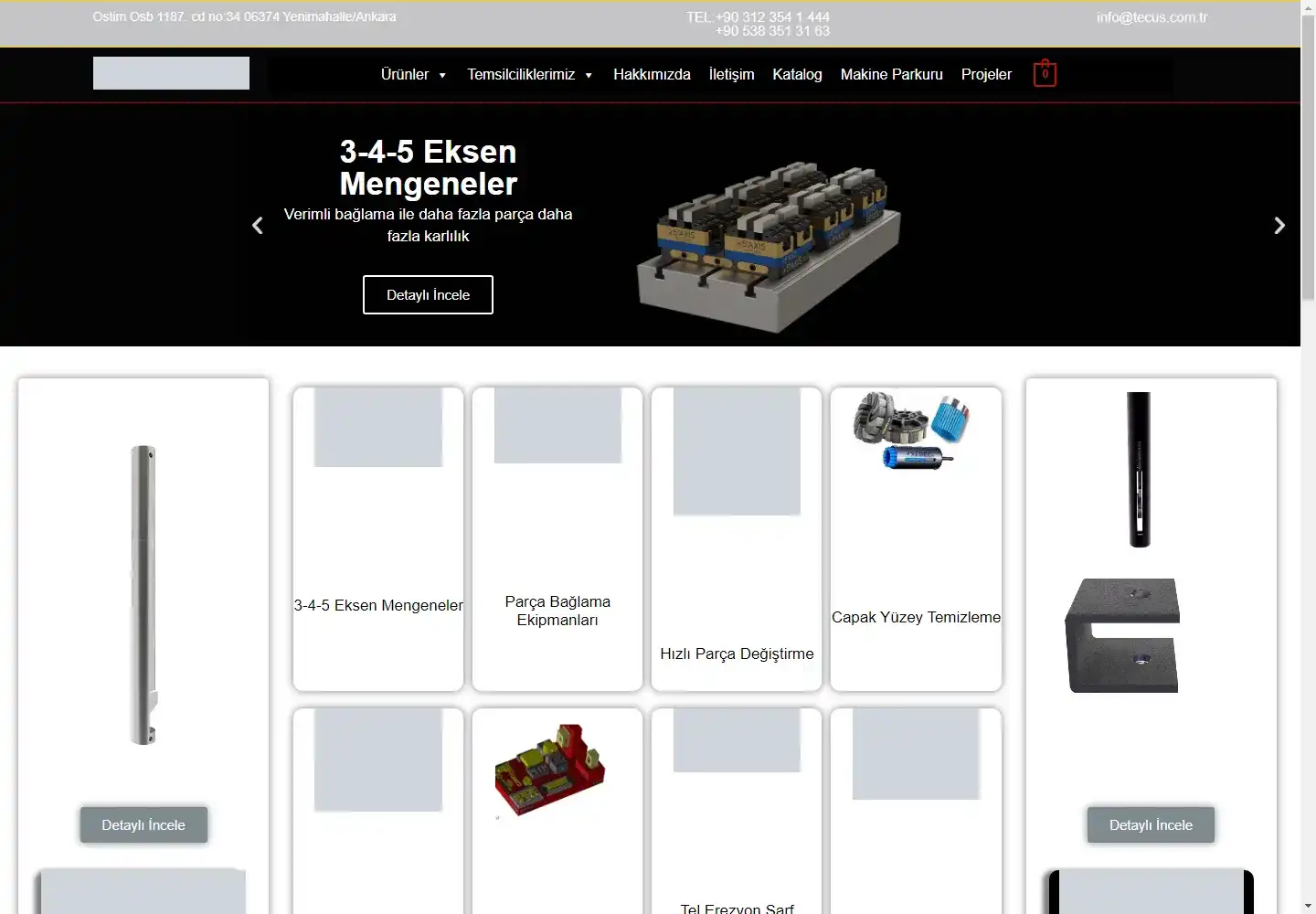Image resolution: width=1316 pixels, height=914 pixels.
Task: Click Detaylı İncele button in the slider
Action: pos(428,294)
